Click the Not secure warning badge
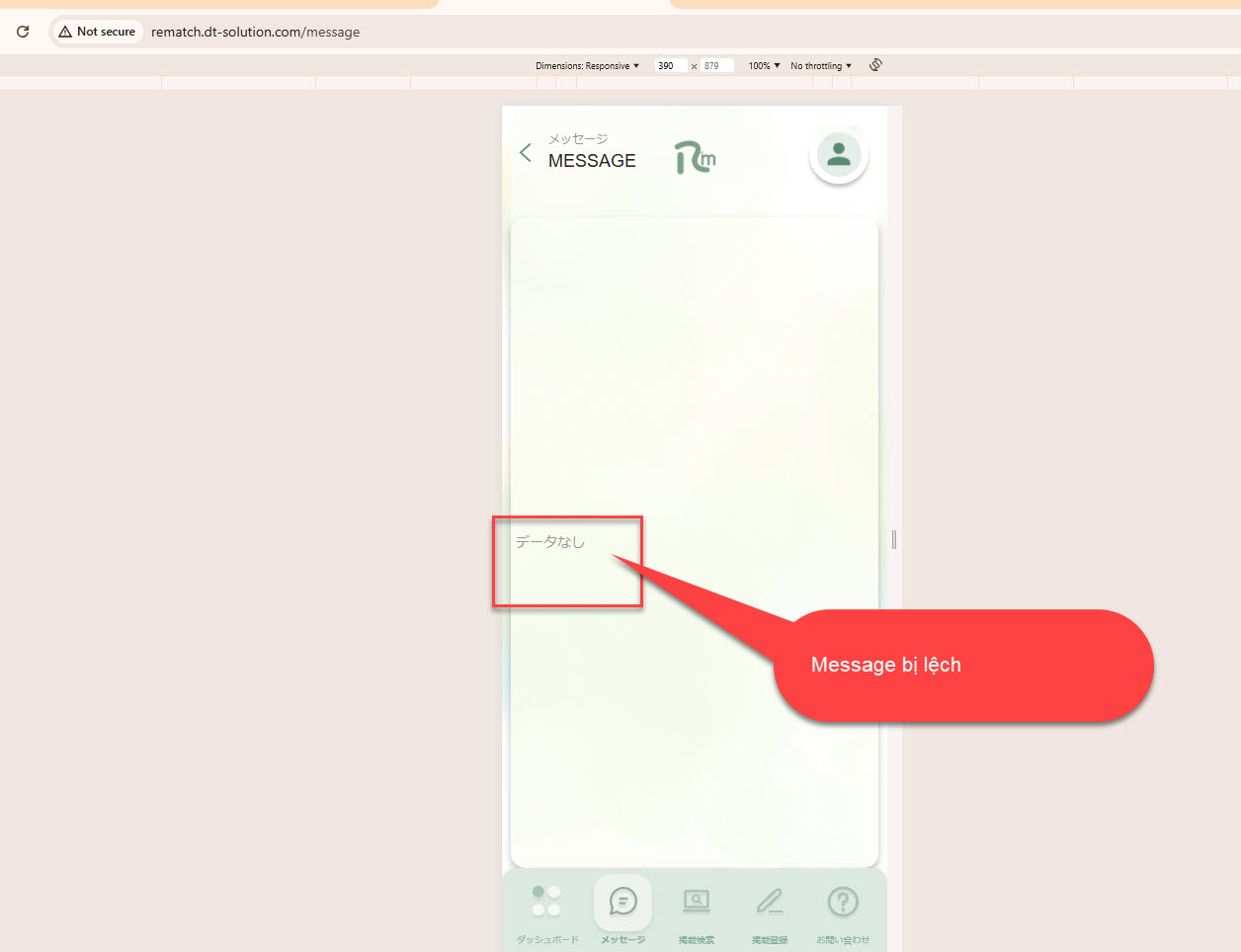This screenshot has width=1241, height=952. (x=97, y=32)
